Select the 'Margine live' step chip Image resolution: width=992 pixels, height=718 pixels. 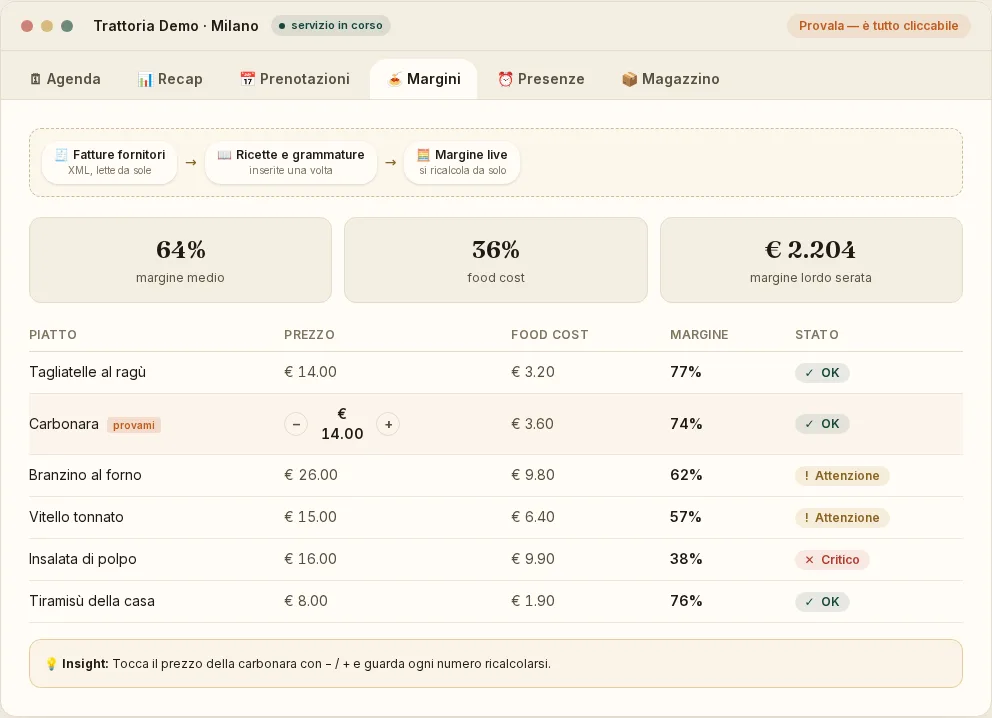462,163
